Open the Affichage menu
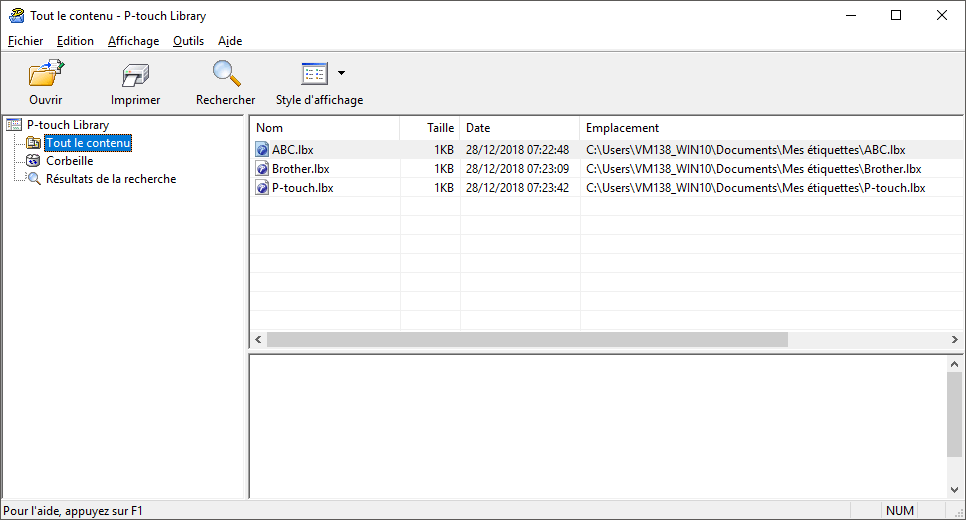This screenshot has height=520, width=966. [x=133, y=41]
